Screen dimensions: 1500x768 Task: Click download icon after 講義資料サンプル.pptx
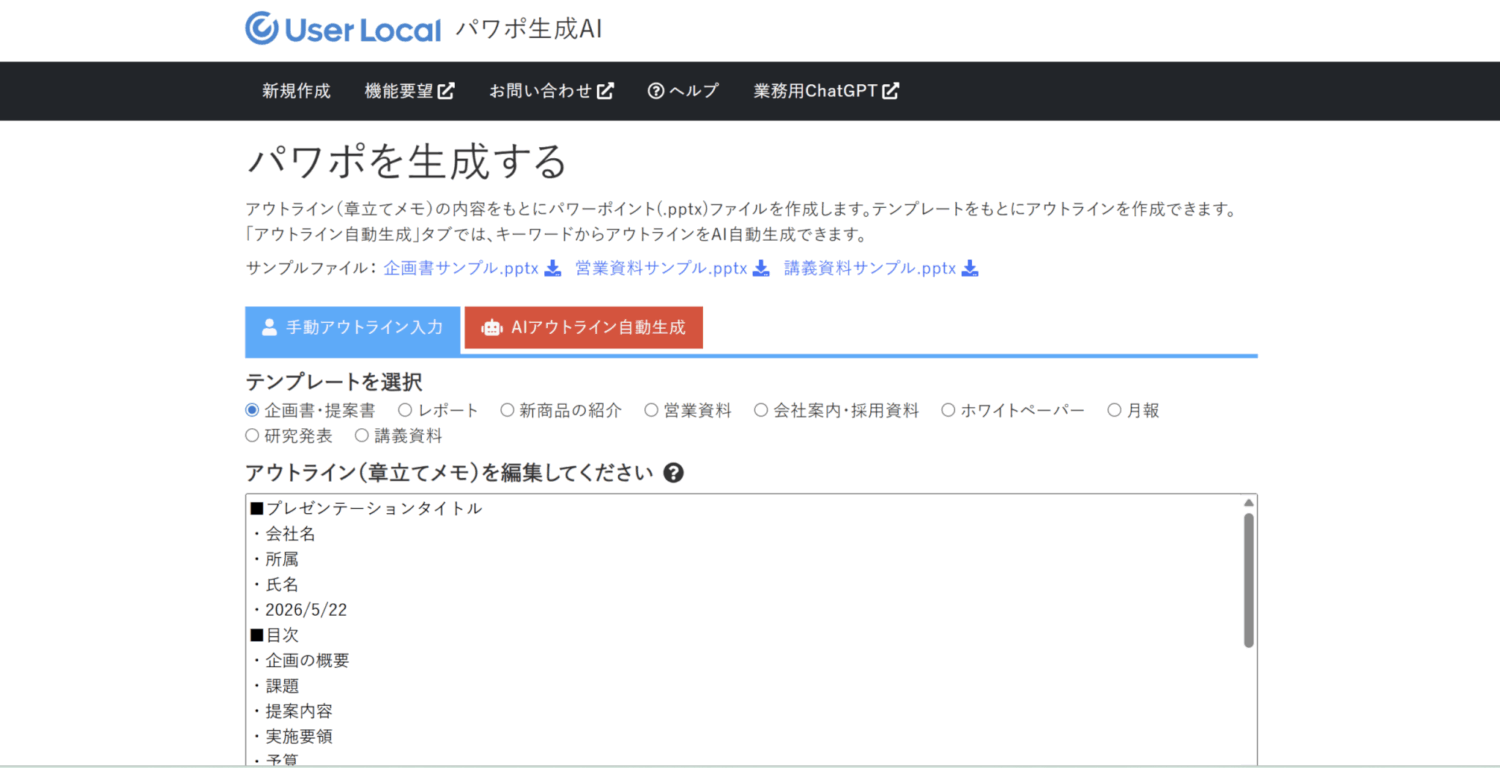[969, 268]
